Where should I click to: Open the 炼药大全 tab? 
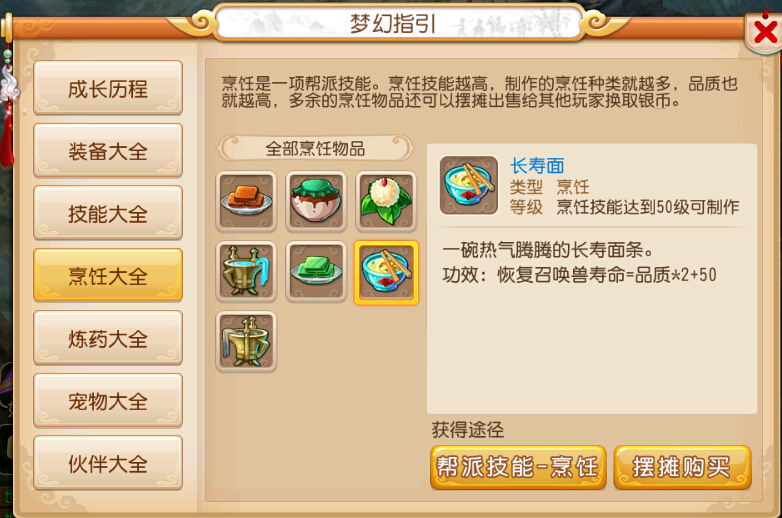point(108,338)
